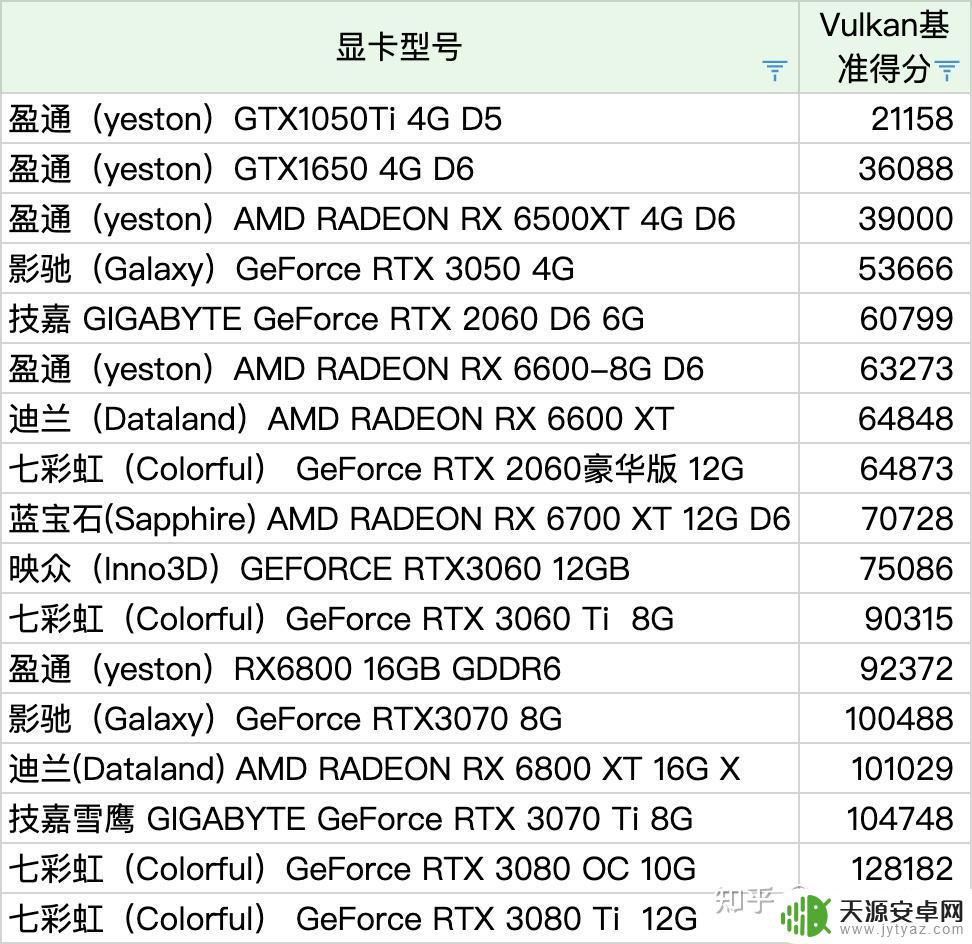Viewport: 972px width, 944px height.
Task: Select score cell 104748
Action: point(885,818)
